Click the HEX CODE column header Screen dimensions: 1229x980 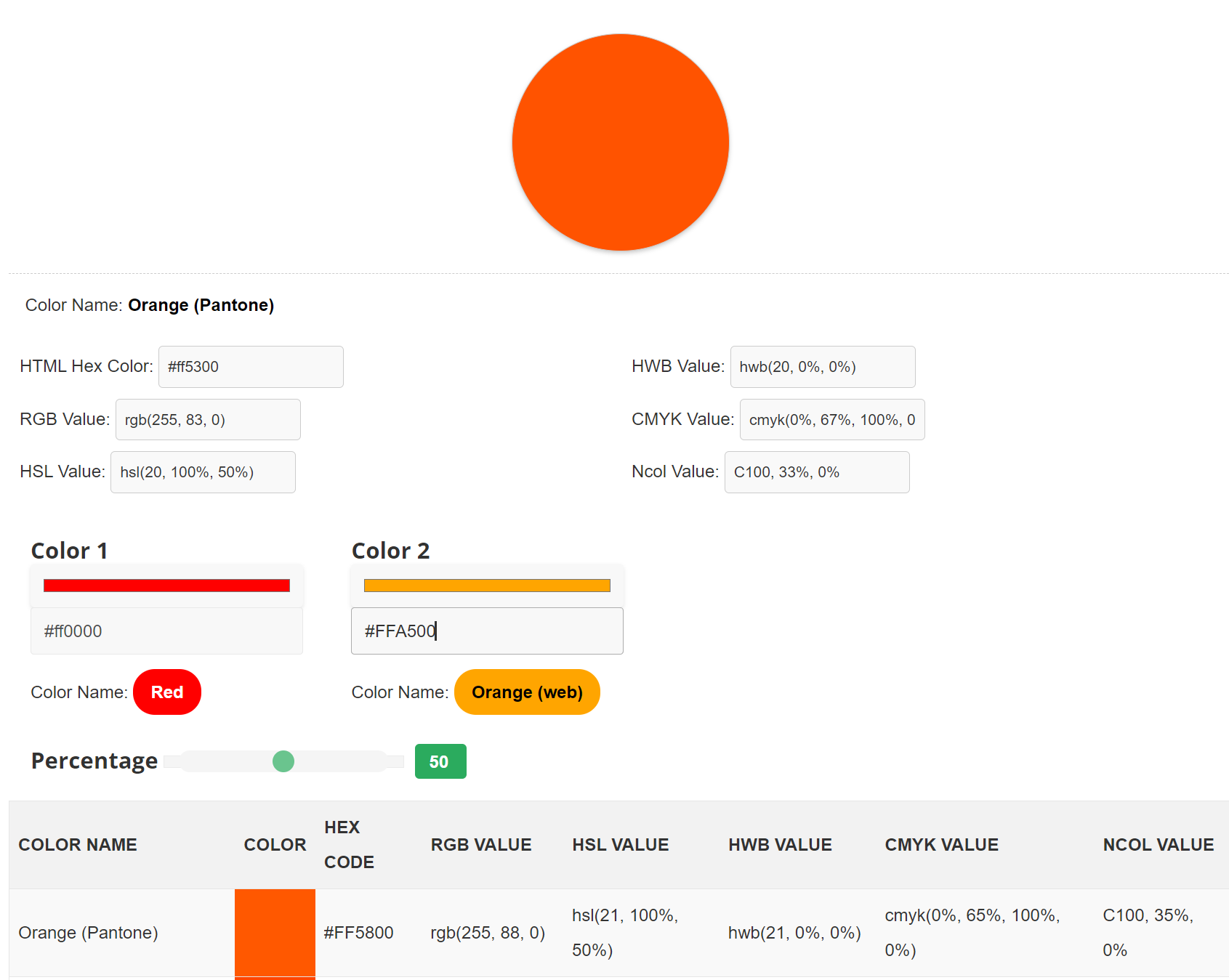coord(349,845)
